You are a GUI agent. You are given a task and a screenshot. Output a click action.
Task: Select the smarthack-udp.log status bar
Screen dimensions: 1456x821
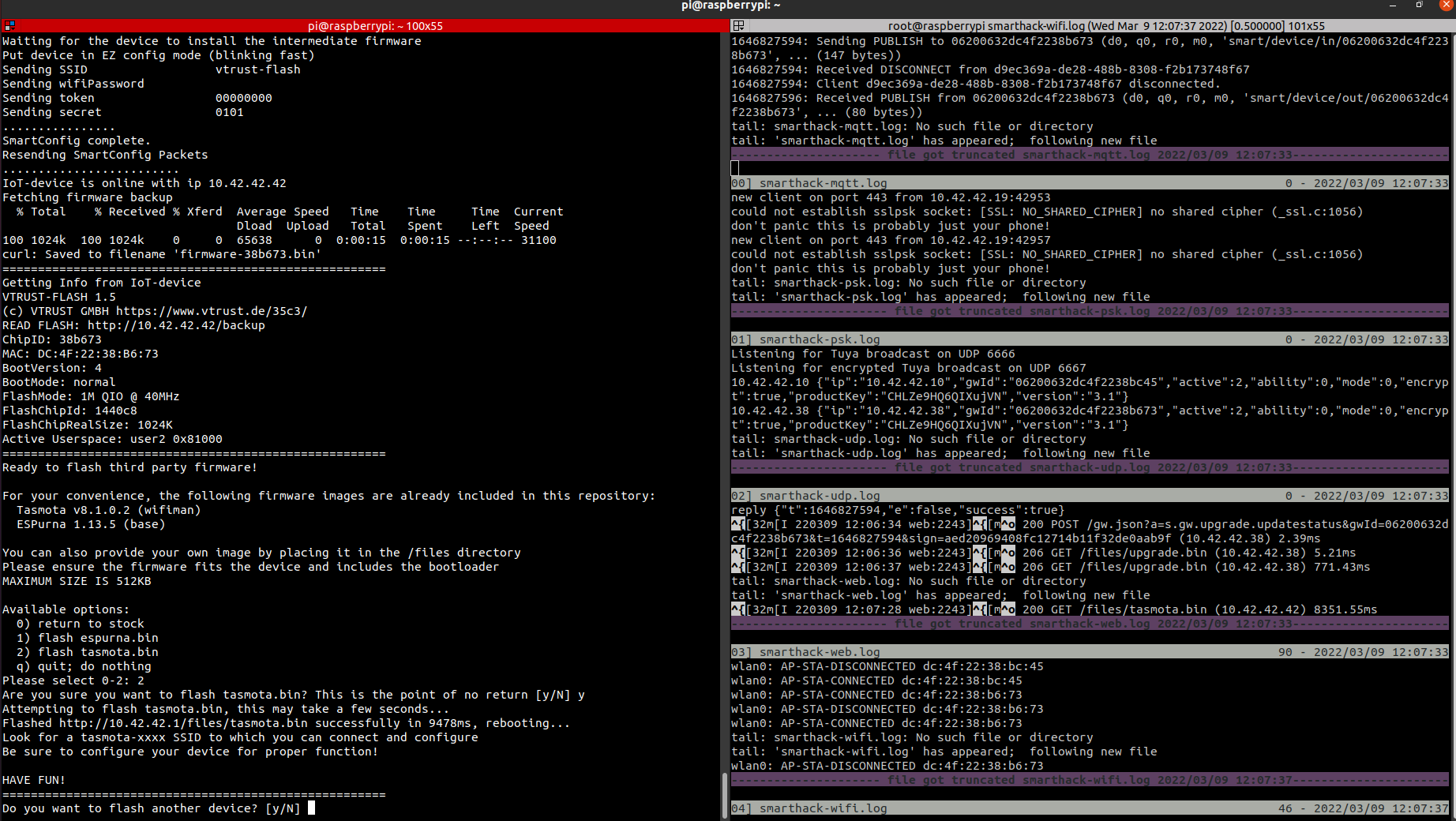tap(1090, 496)
